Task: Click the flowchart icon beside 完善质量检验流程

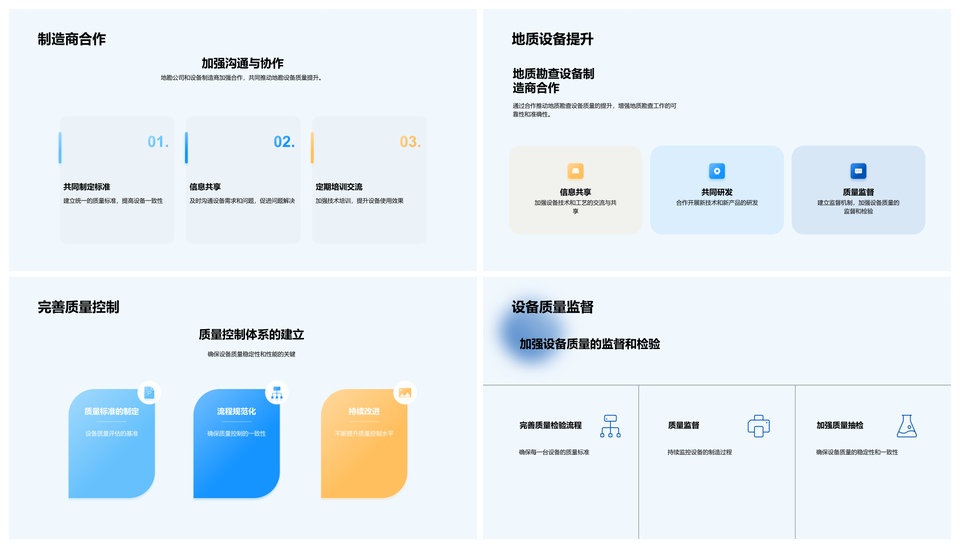Action: 610,426
